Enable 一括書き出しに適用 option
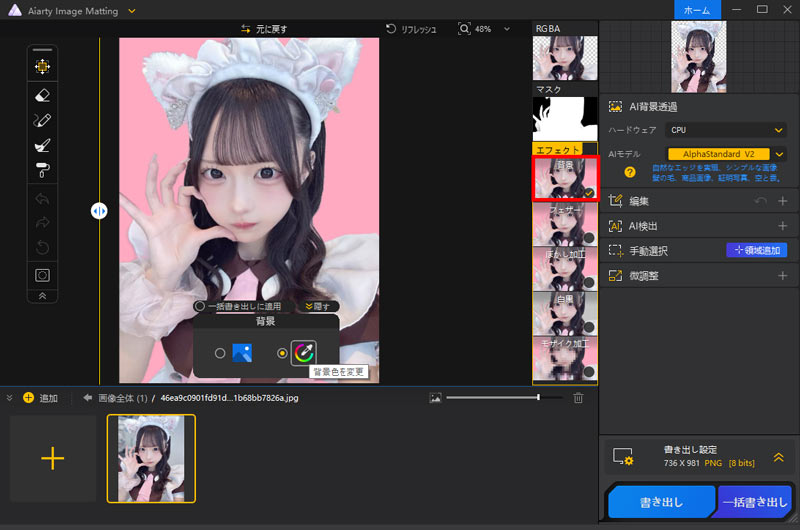Screen dimensions: 800x530 [x=200, y=306]
